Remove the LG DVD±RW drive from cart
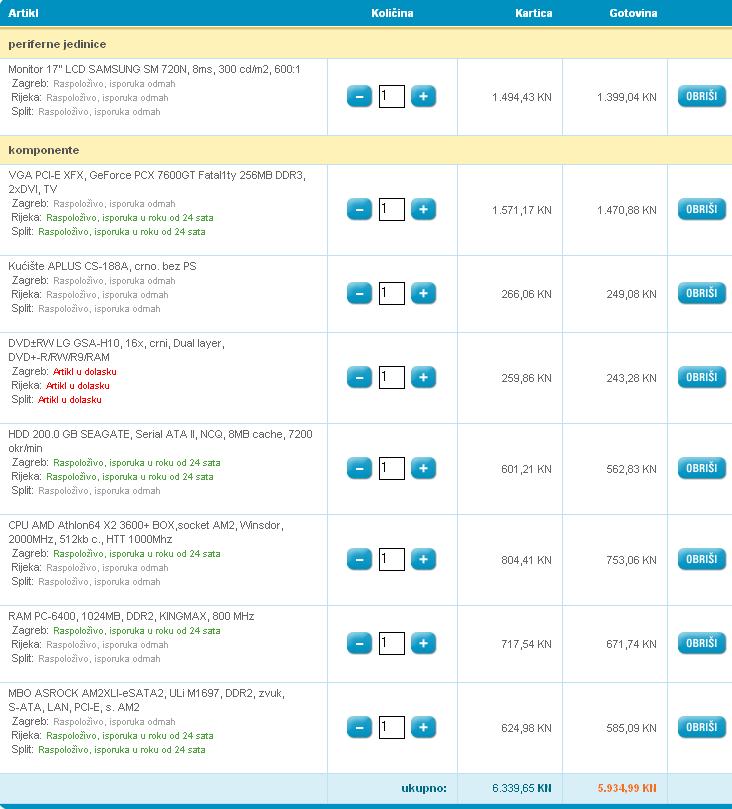The width and height of the screenshot is (732, 809). click(701, 378)
